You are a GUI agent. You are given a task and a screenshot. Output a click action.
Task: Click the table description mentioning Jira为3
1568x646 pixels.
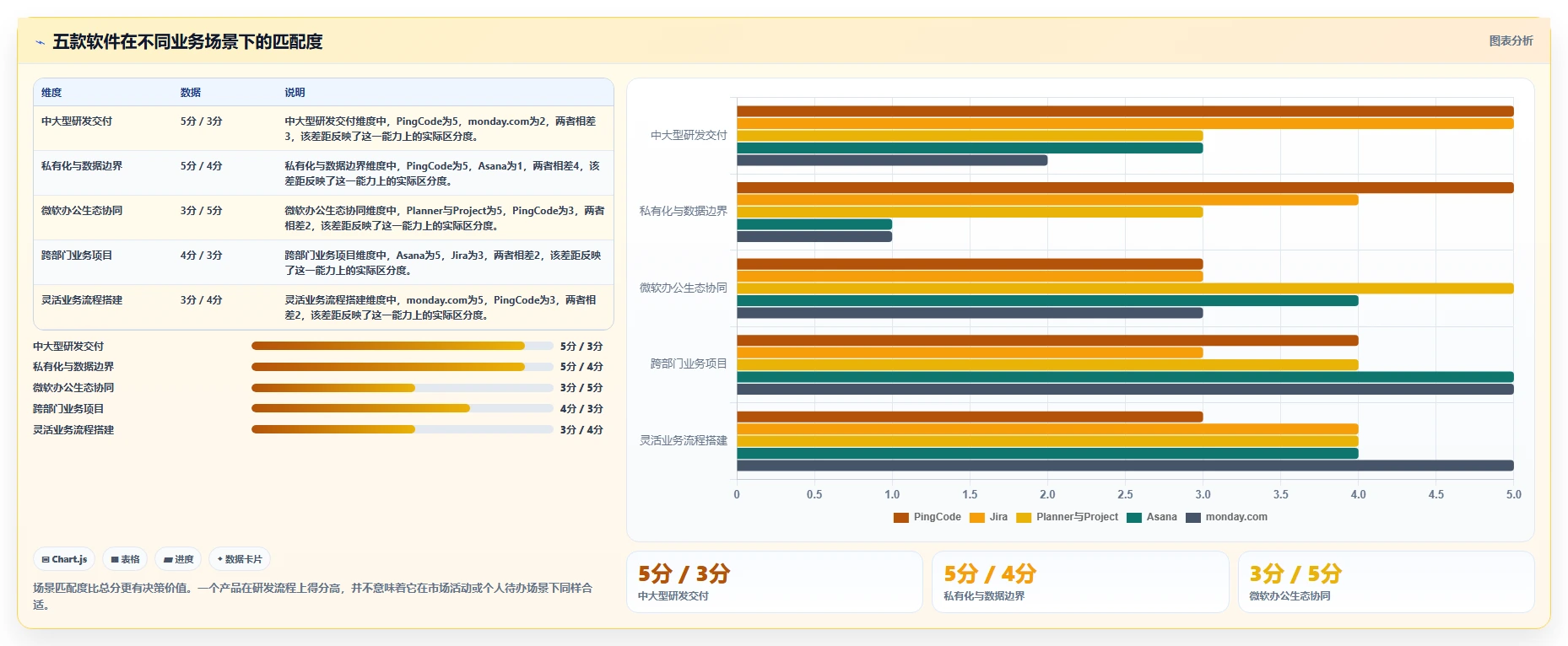[x=443, y=263]
